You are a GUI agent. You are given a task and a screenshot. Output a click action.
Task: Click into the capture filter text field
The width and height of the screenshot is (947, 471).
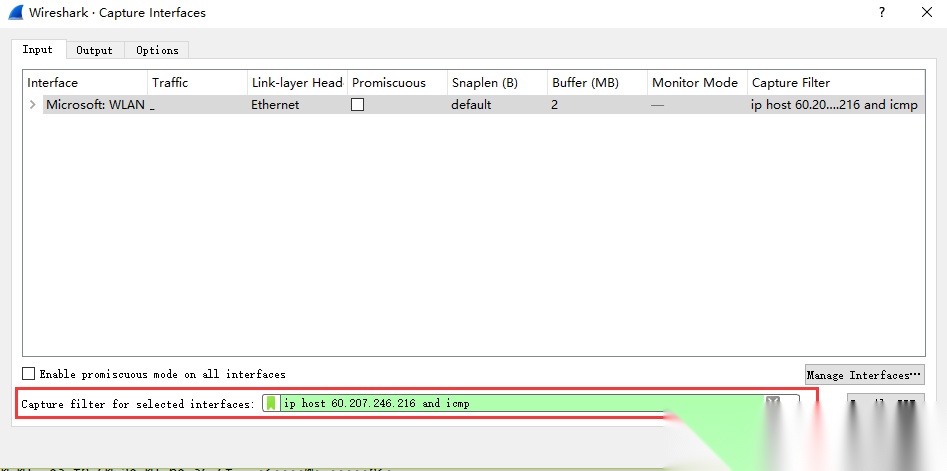click(522, 403)
